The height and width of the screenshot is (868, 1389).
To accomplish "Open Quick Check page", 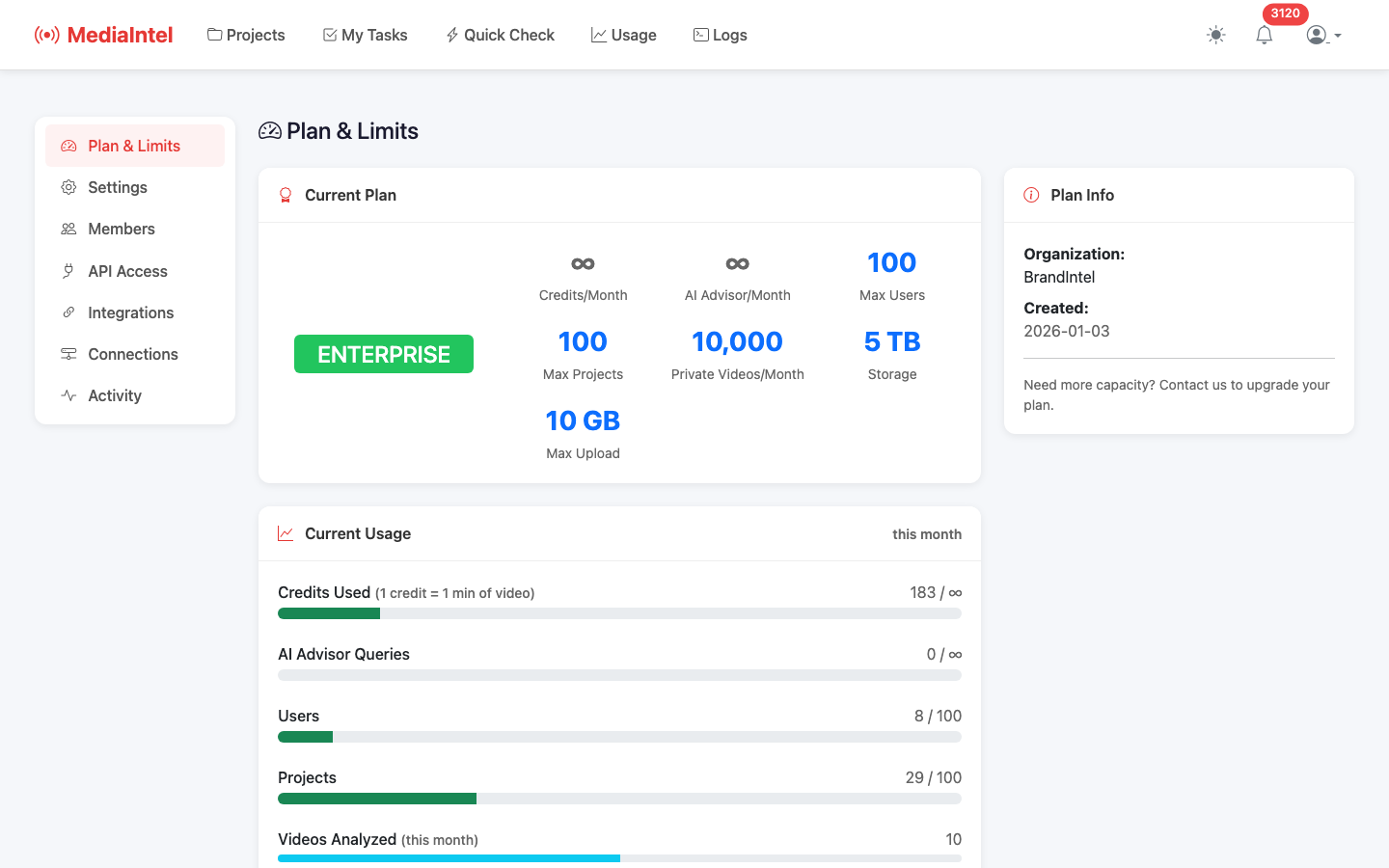I will click(x=500, y=35).
